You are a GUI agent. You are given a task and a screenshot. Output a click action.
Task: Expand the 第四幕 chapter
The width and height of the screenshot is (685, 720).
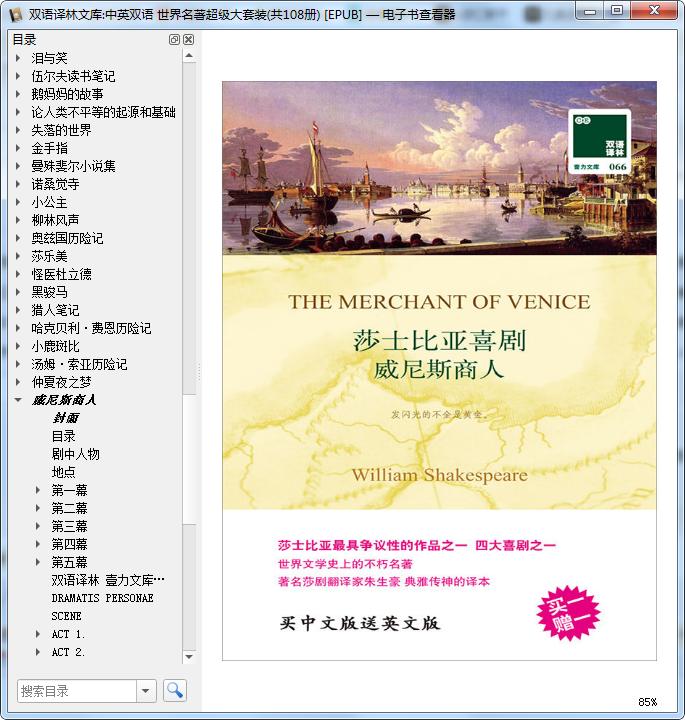(38, 544)
